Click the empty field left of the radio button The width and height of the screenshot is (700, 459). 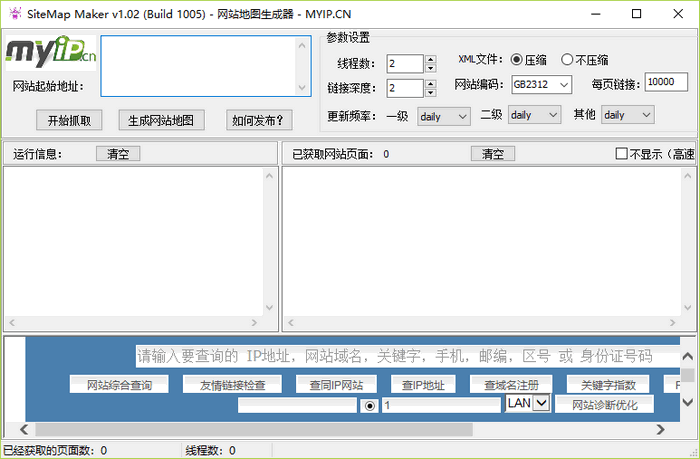(297, 405)
